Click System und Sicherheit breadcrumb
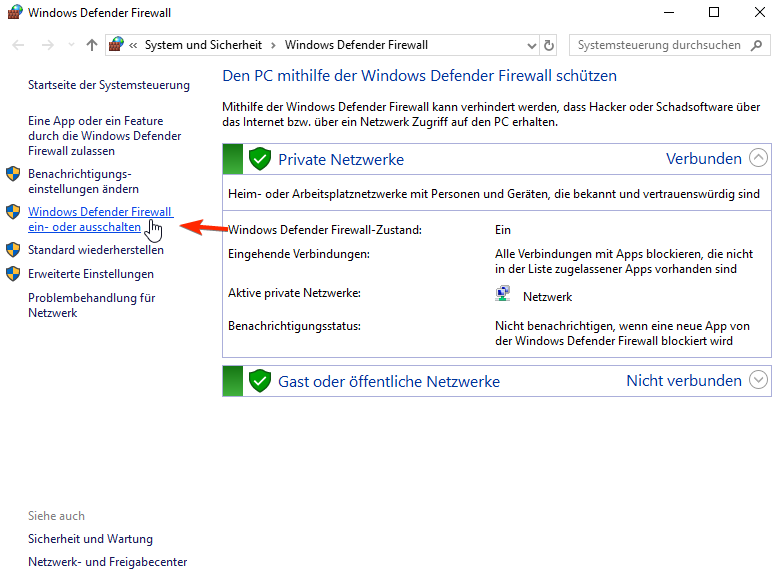 tap(203, 45)
